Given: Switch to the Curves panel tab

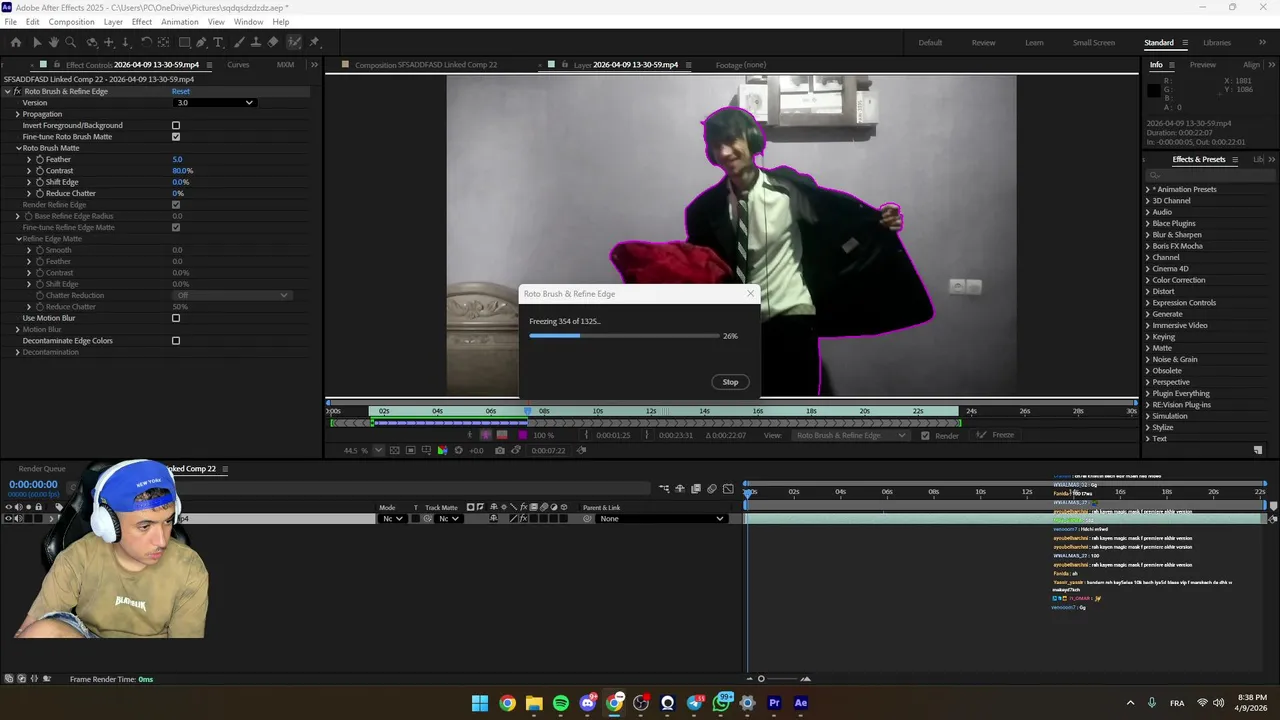Looking at the screenshot, I should pyautogui.click(x=238, y=65).
